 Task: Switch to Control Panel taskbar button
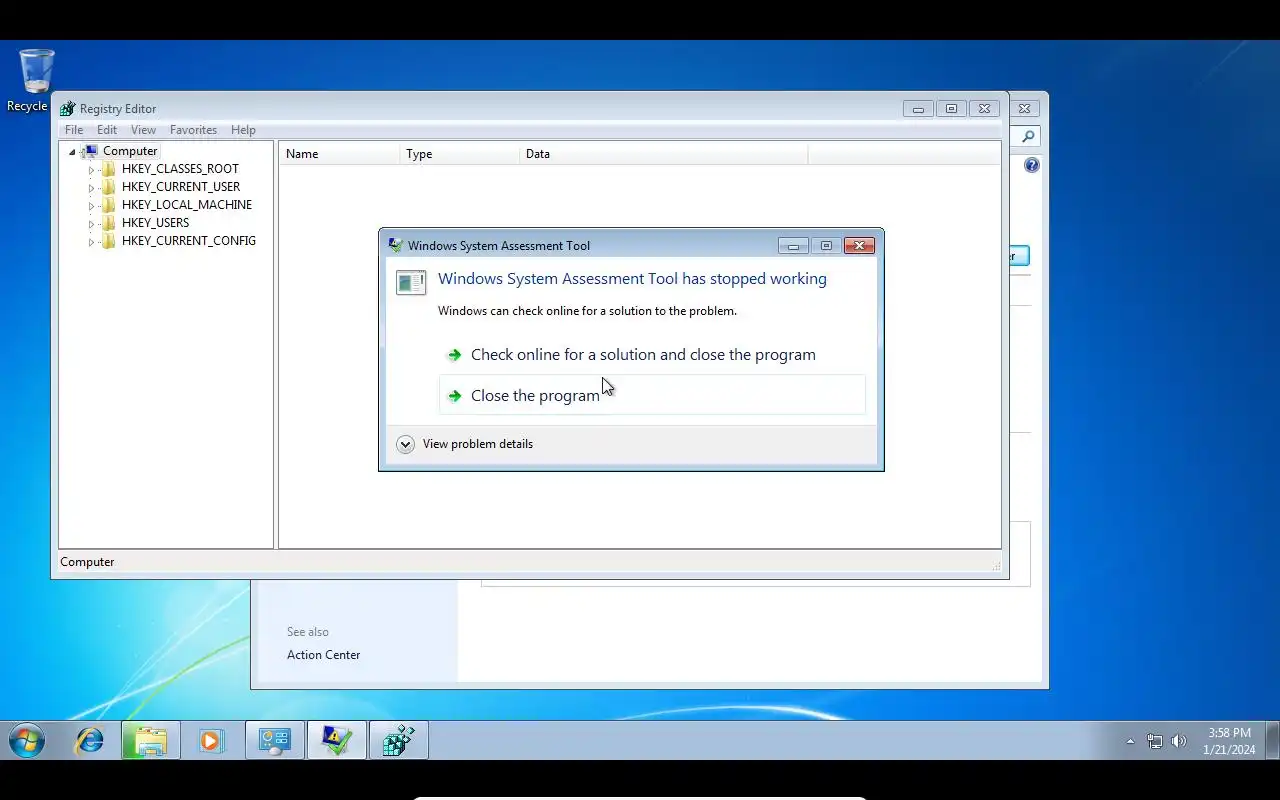274,741
